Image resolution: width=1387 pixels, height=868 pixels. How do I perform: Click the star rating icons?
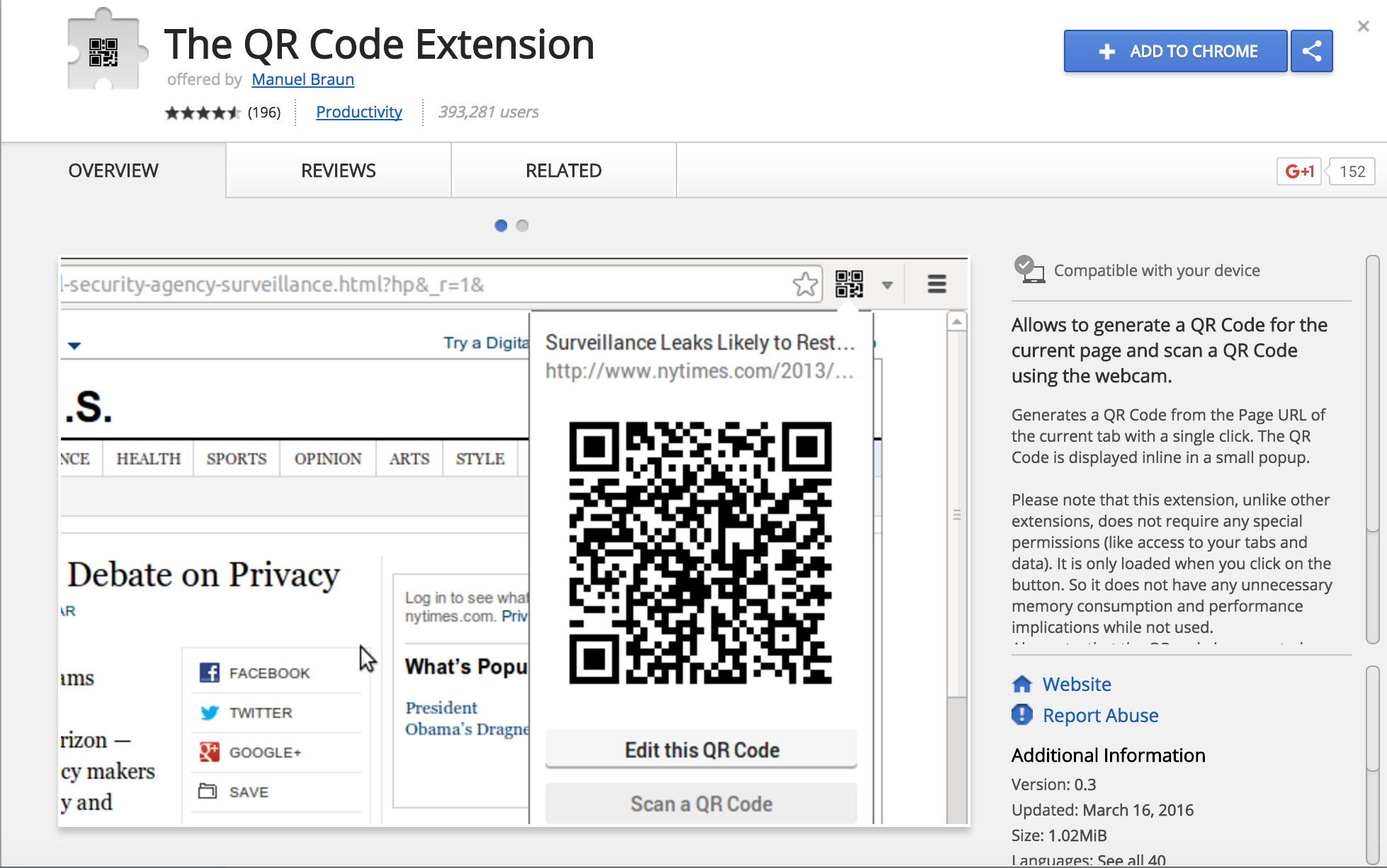(203, 113)
